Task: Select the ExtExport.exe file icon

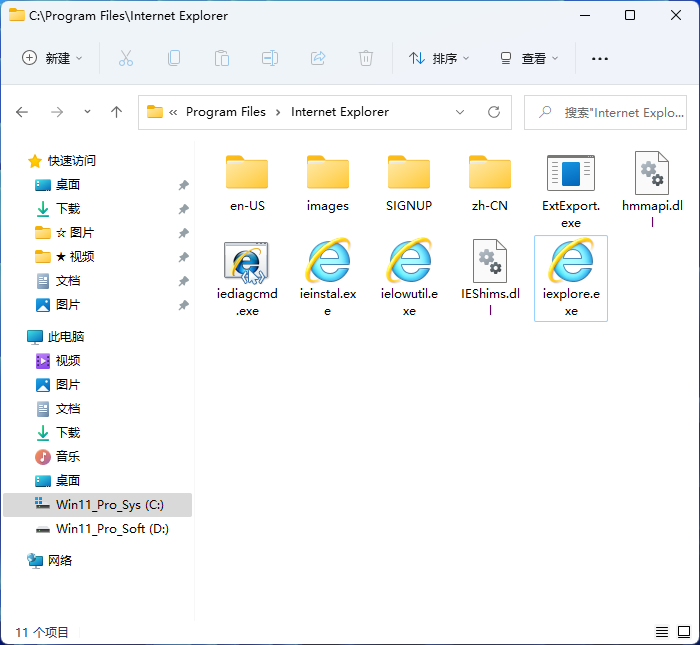Action: 570,174
